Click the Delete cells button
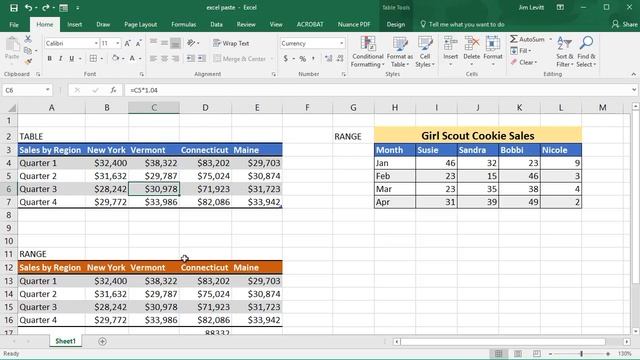The width and height of the screenshot is (640, 360). coord(471,52)
